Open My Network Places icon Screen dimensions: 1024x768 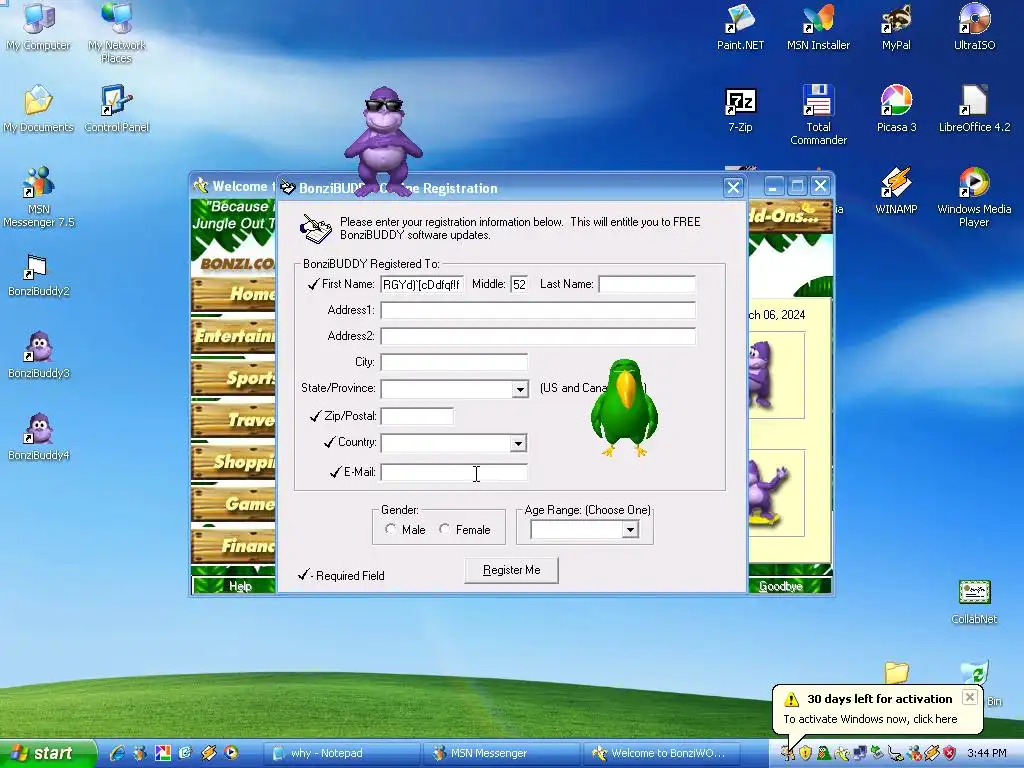point(117,31)
